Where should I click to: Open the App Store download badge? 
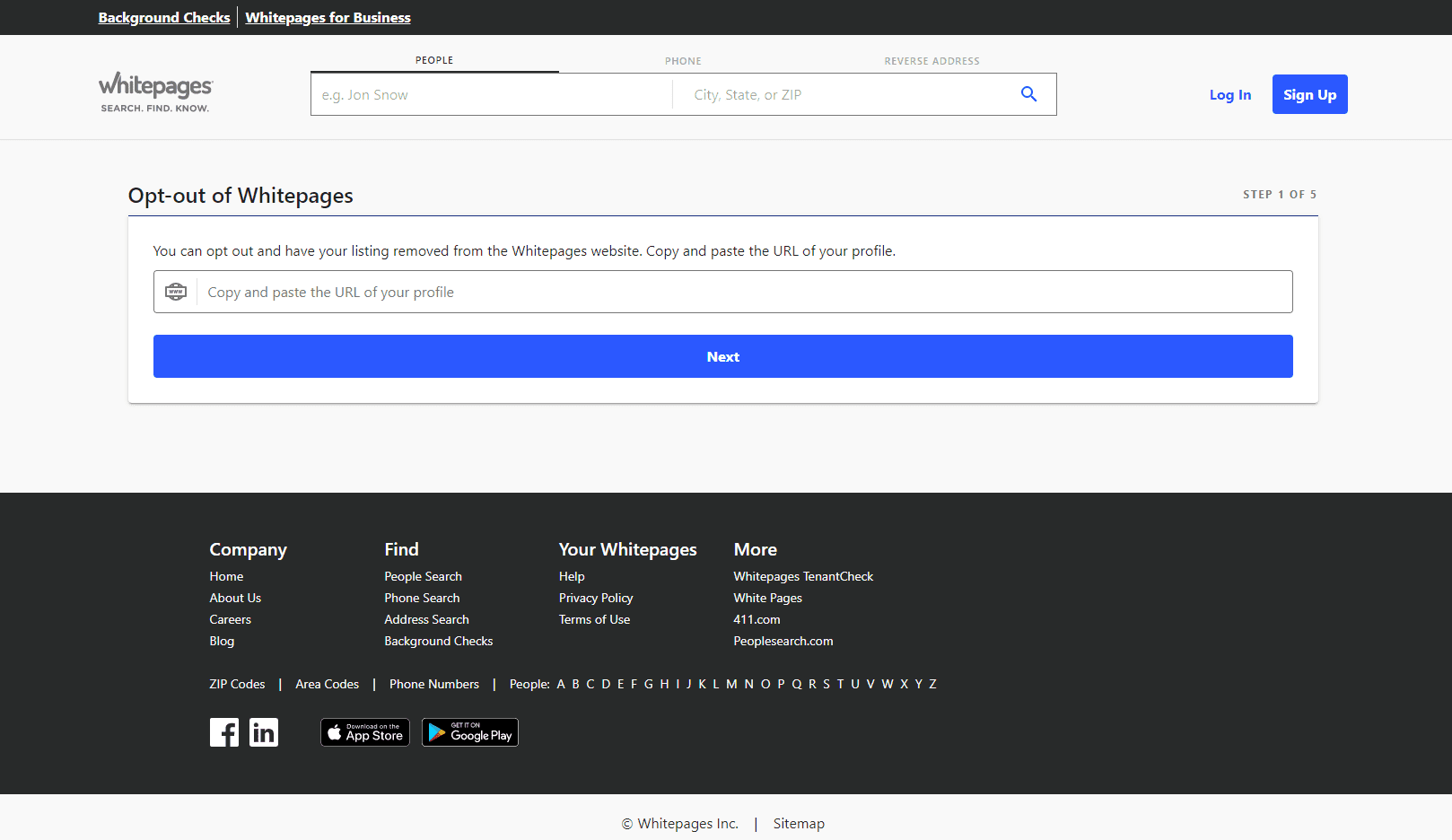pos(365,732)
